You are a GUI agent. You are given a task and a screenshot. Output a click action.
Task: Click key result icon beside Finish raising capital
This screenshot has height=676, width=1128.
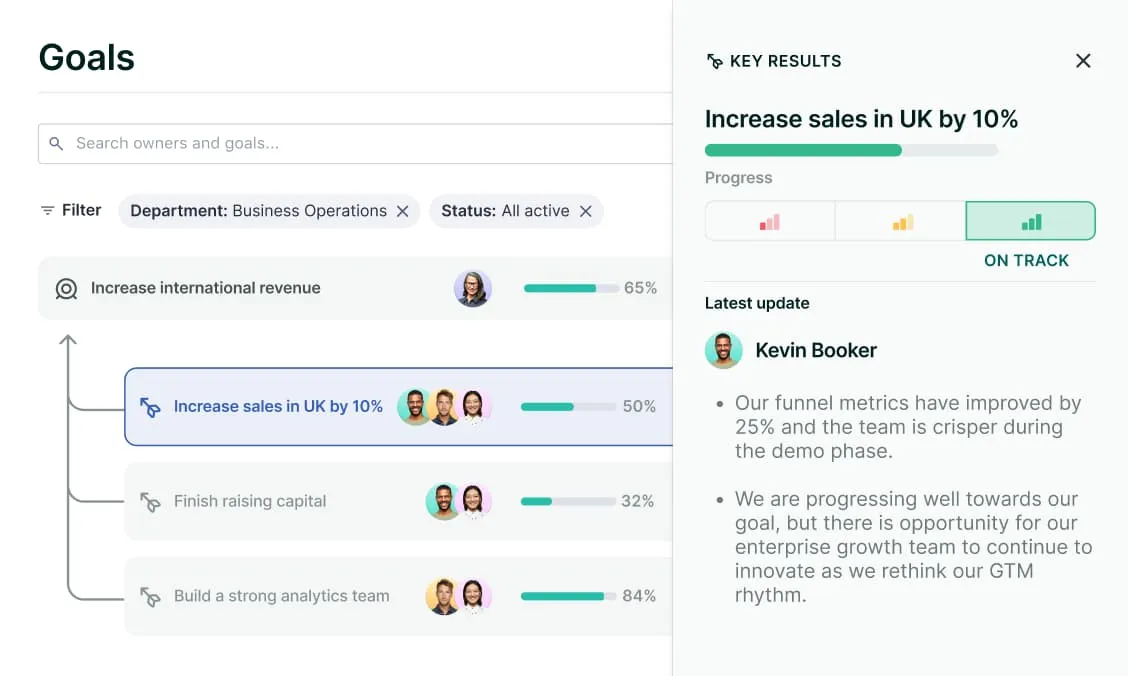click(x=150, y=502)
